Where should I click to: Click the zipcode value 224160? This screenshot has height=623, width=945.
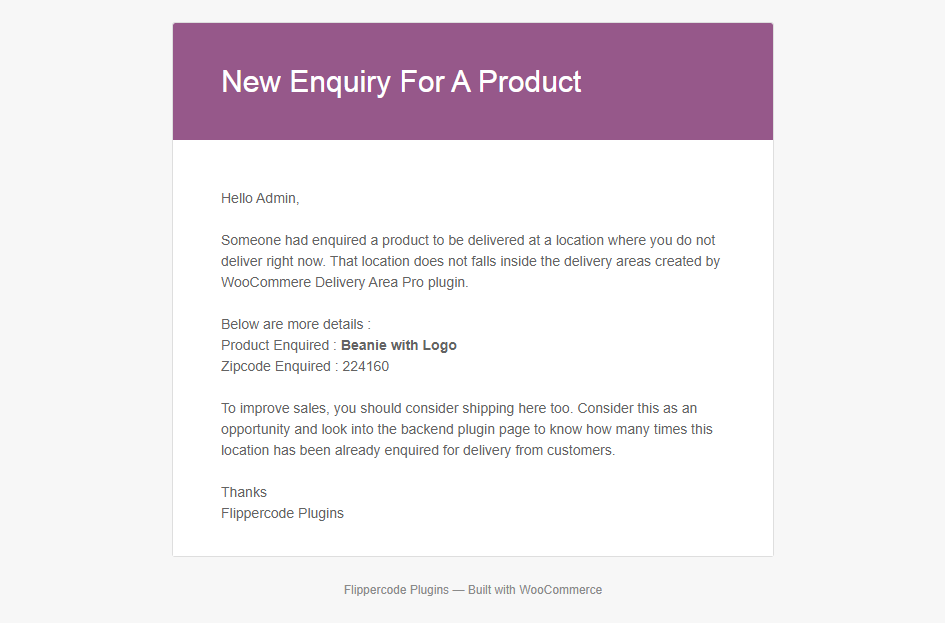click(365, 366)
